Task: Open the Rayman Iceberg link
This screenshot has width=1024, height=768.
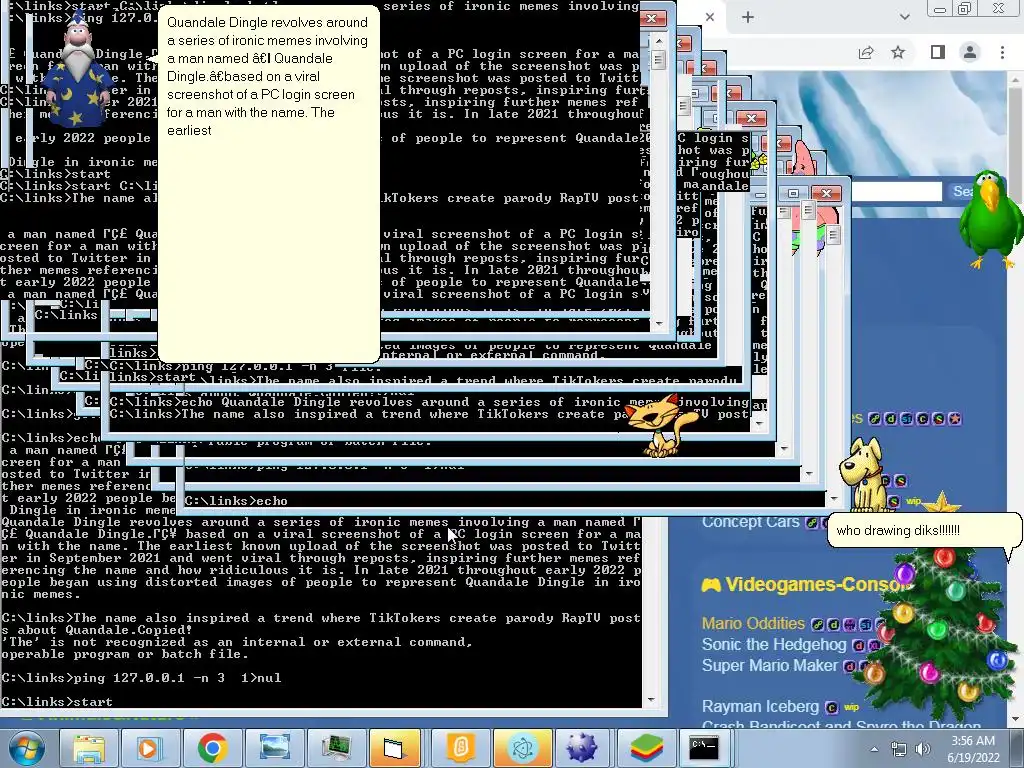Action: [760, 707]
